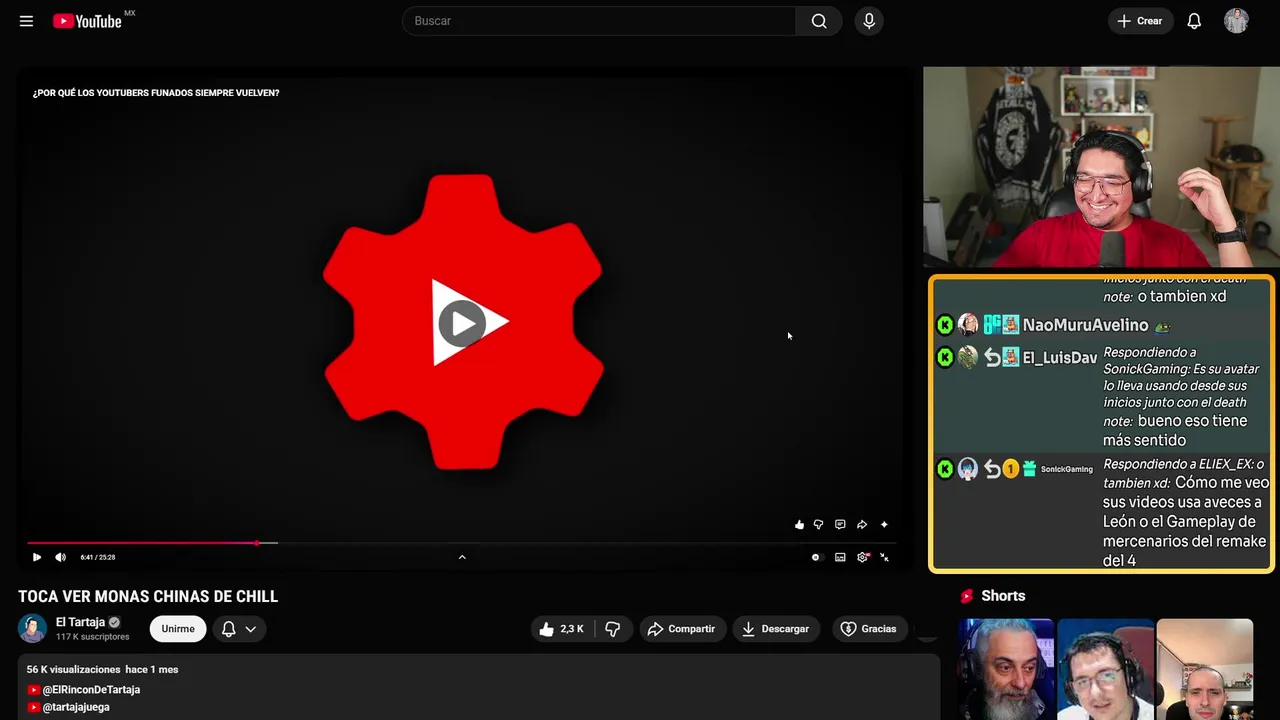1280x720 pixels.
Task: Click the Gracias button
Action: pos(869,629)
